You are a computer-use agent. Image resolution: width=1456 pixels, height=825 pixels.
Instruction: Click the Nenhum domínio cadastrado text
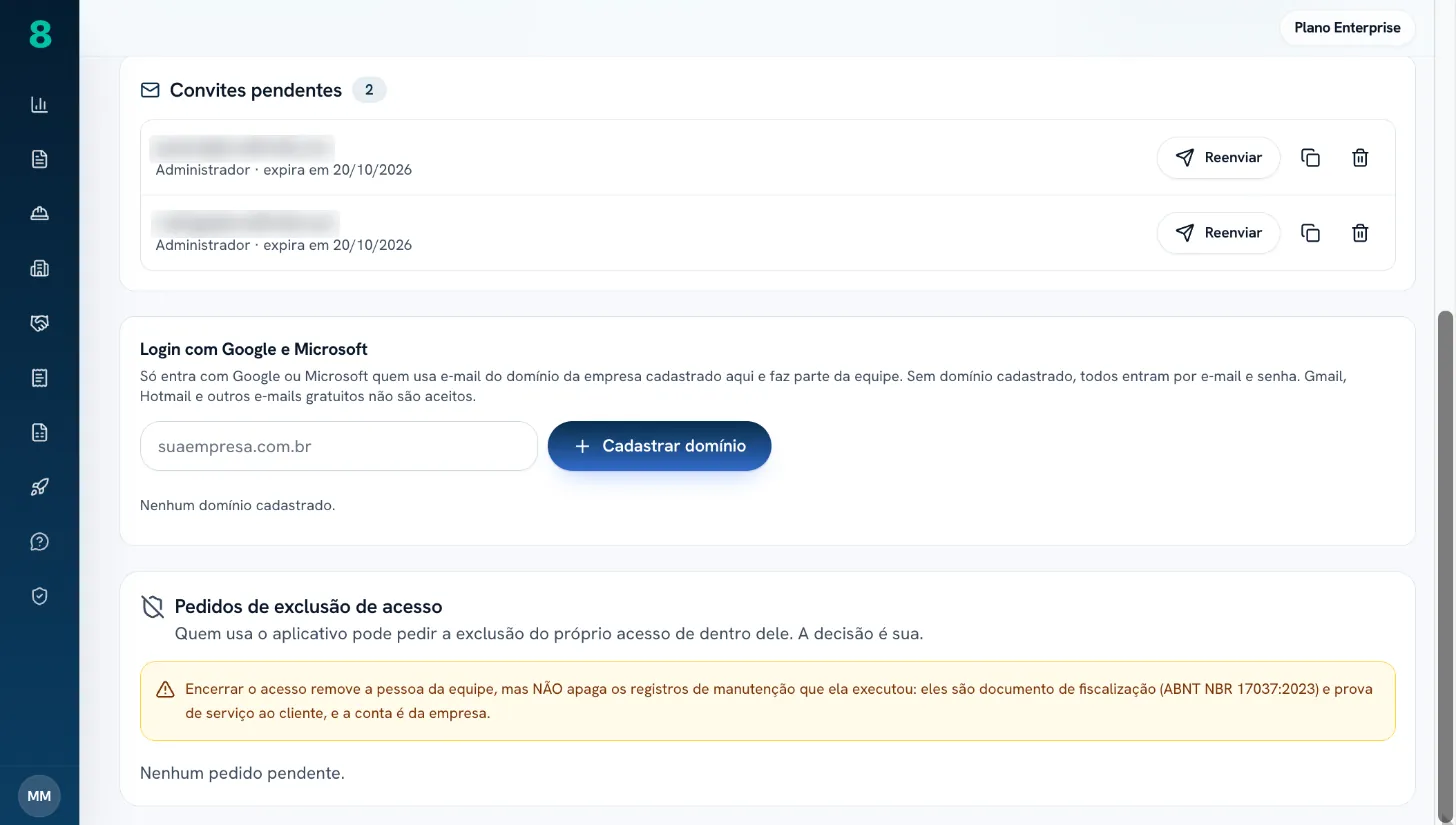tap(238, 505)
